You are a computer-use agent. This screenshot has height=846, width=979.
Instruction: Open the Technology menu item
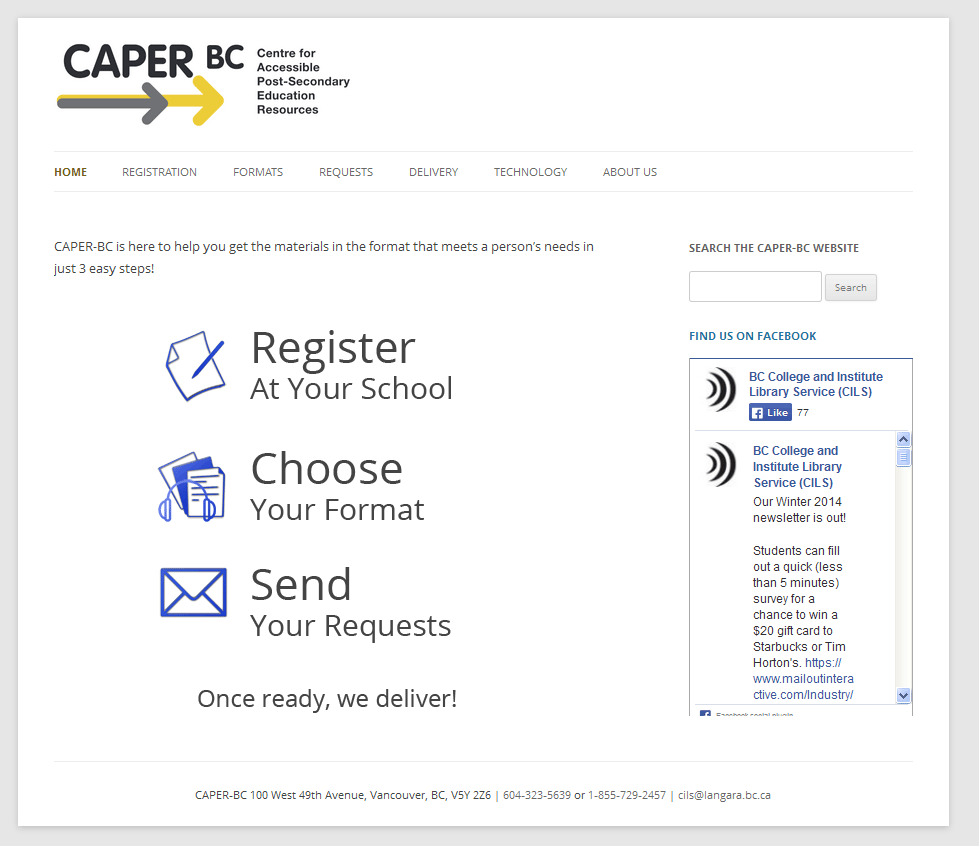tap(530, 172)
